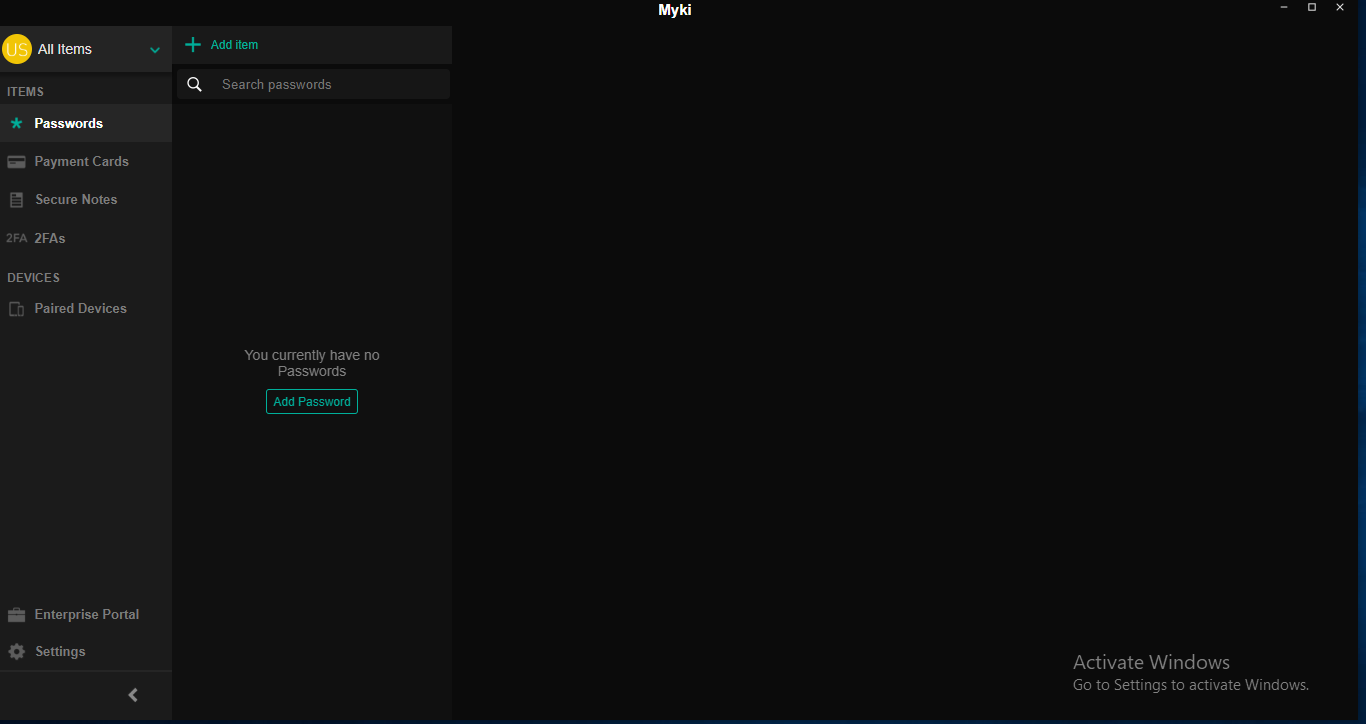Click the Add item label
Viewport: 1366px width, 724px height.
234,45
